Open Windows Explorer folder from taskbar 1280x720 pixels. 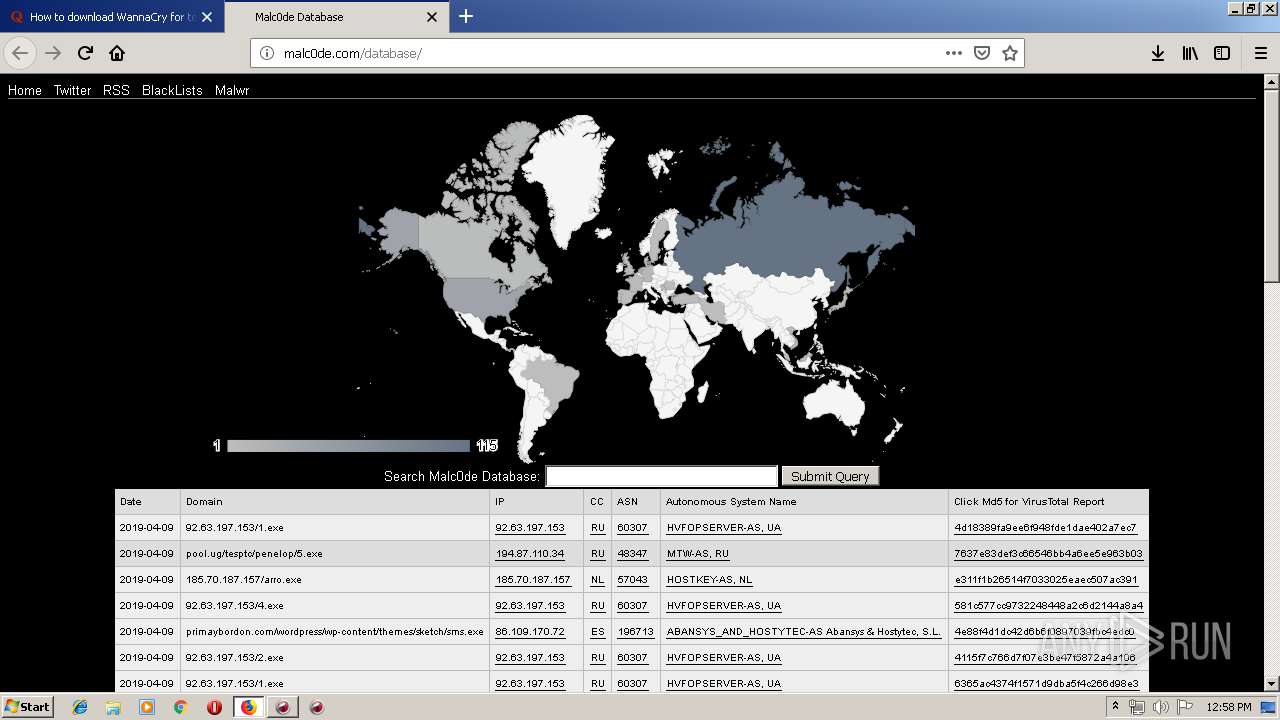click(113, 707)
